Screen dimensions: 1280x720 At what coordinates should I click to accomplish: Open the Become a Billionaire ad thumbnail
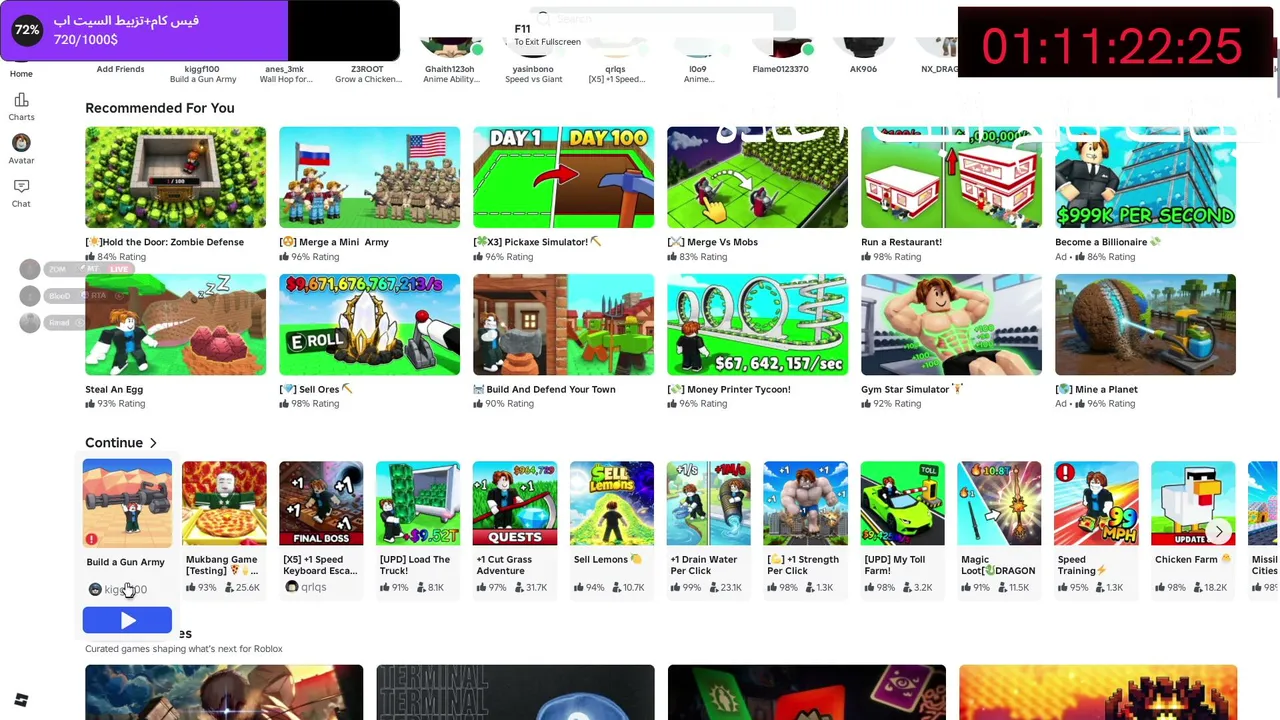(1145, 177)
